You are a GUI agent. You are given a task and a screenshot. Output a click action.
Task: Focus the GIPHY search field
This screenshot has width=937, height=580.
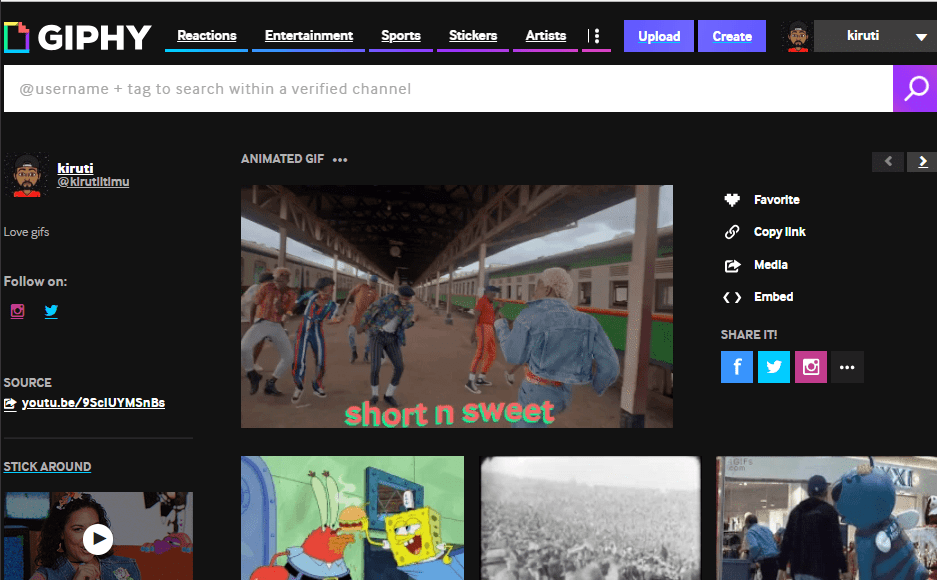click(x=448, y=88)
